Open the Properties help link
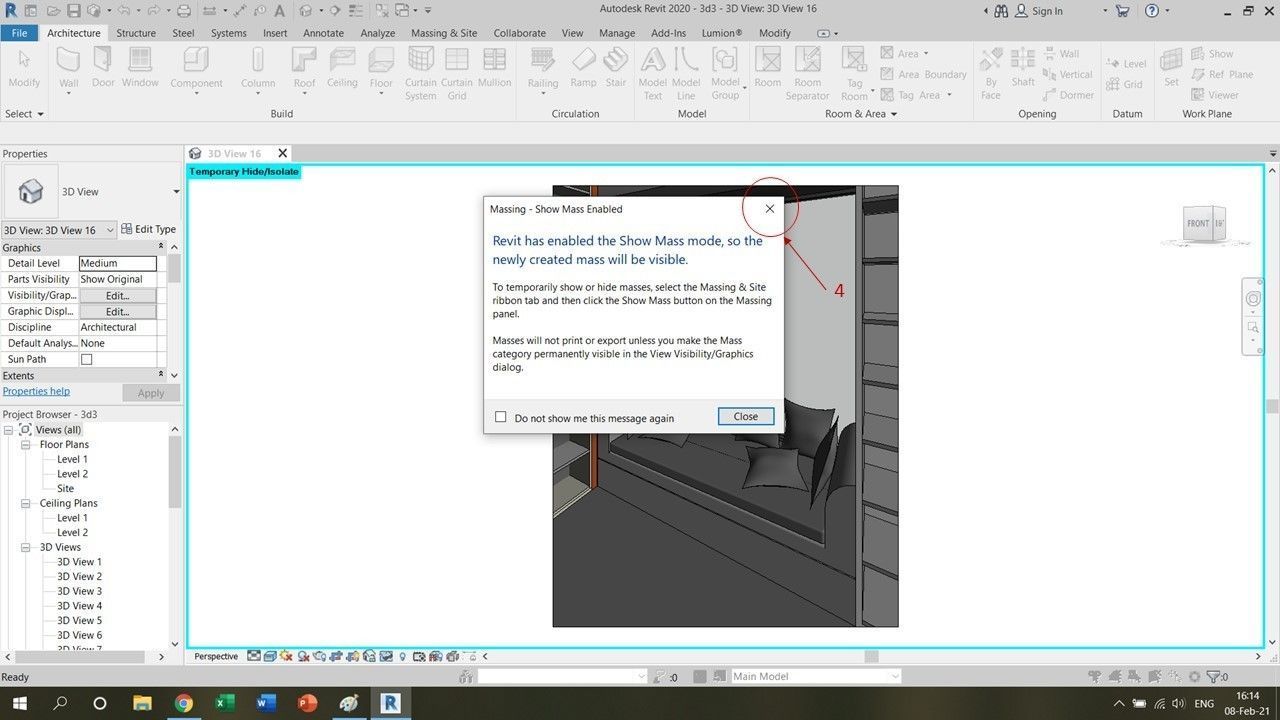 pyautogui.click(x=36, y=392)
